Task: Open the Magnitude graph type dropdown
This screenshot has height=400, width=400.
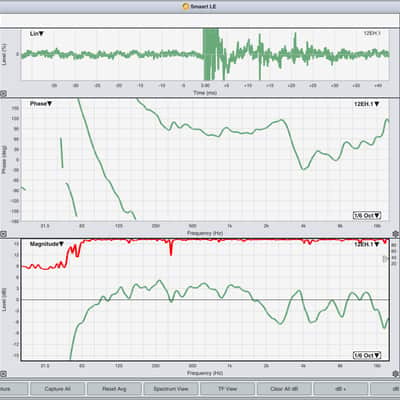Action: click(x=47, y=244)
